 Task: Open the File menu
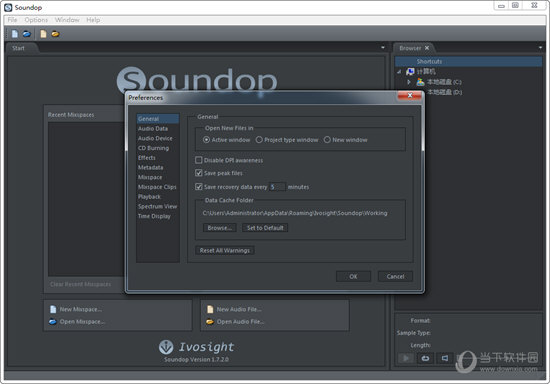[x=12, y=20]
